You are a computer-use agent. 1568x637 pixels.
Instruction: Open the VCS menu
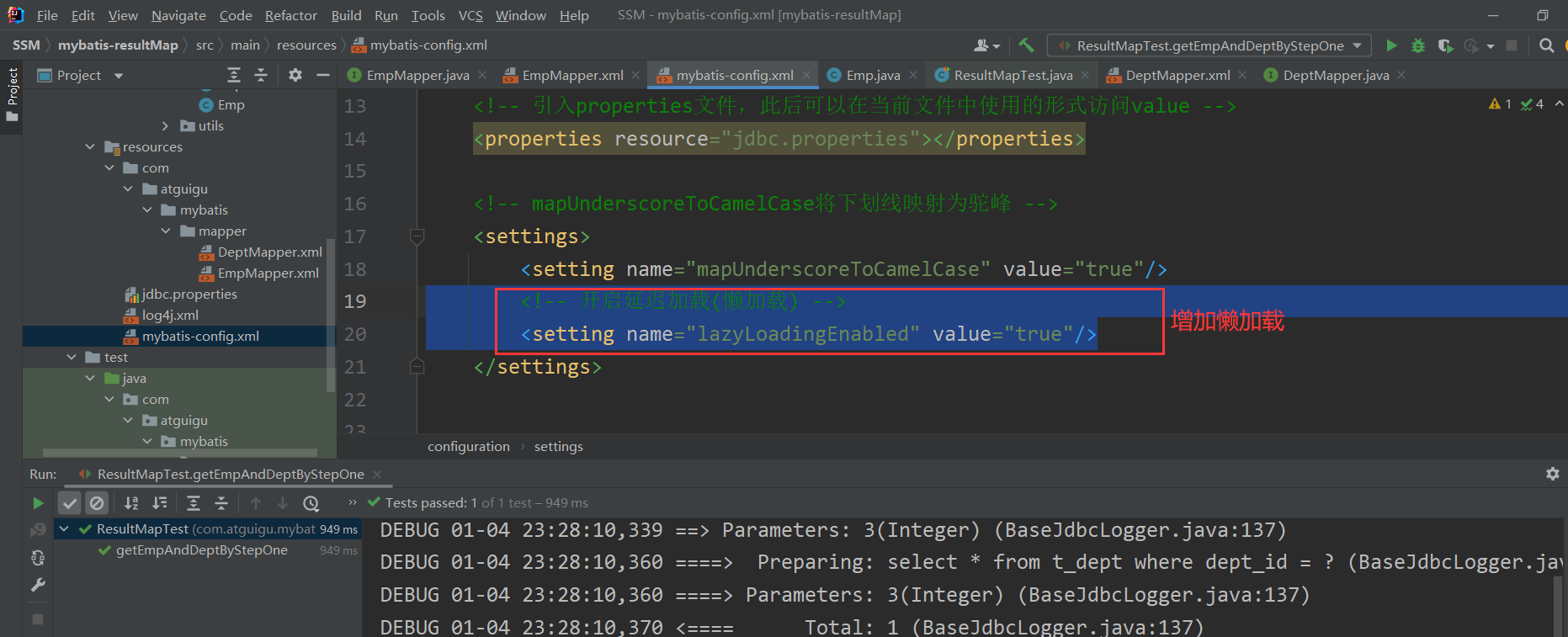coord(470,15)
